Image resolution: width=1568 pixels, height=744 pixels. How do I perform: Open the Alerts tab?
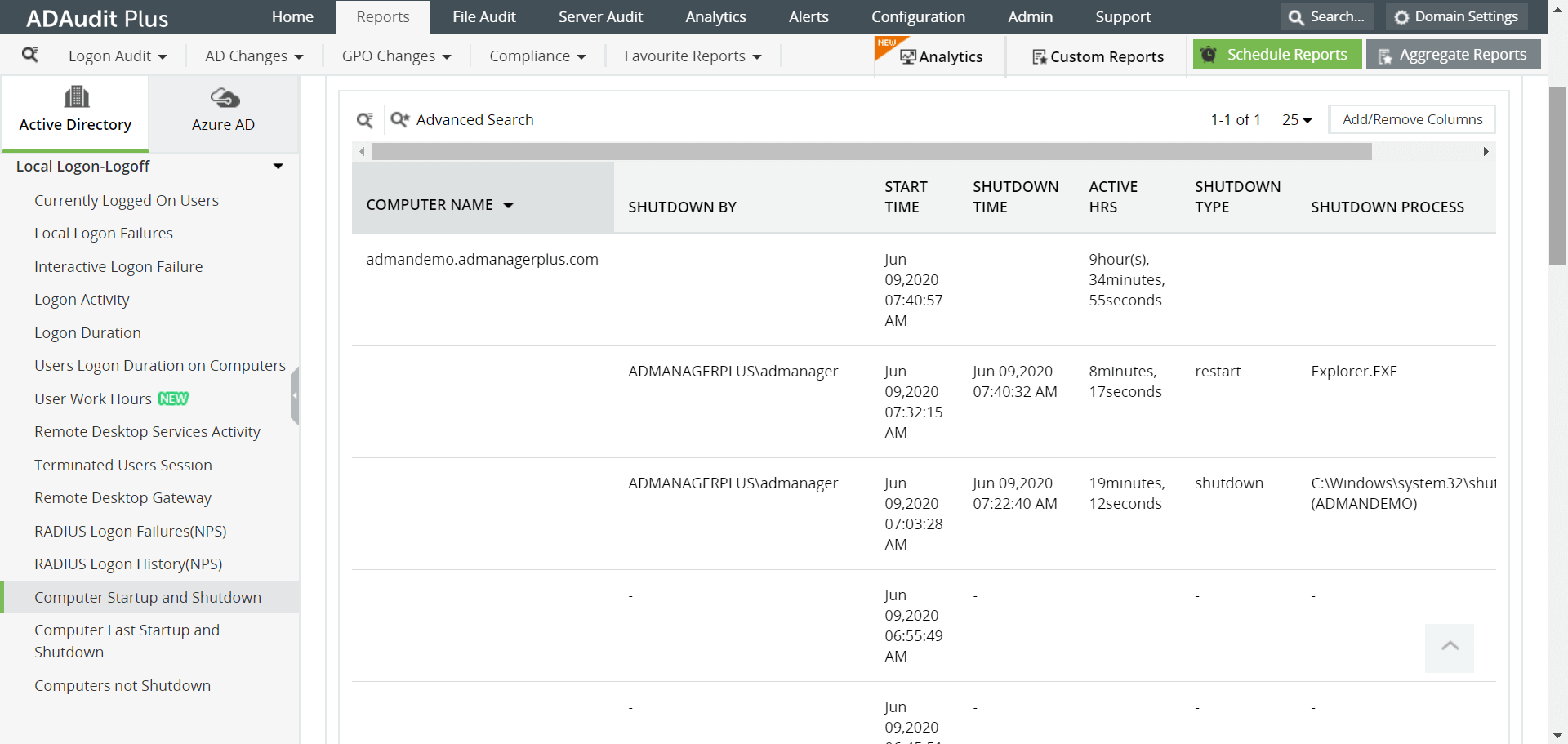[x=808, y=17]
